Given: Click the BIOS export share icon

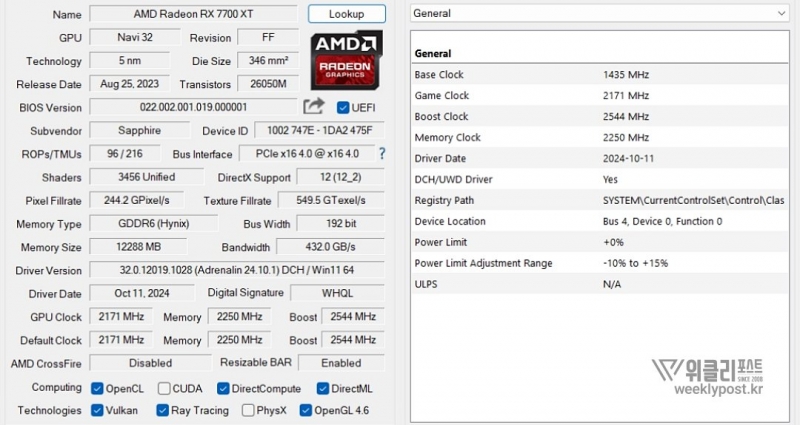Looking at the screenshot, I should tap(314, 106).
